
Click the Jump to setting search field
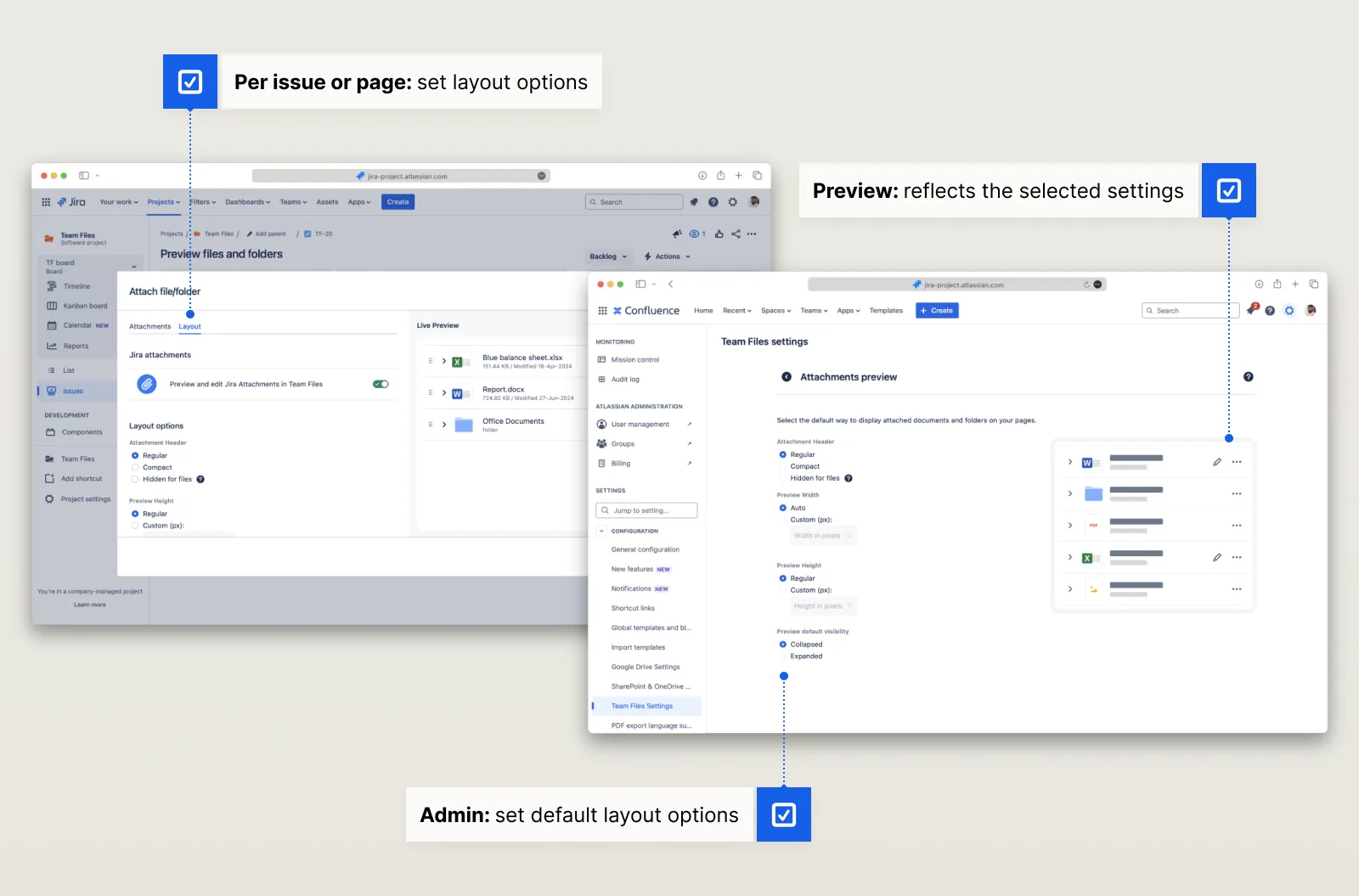click(646, 510)
